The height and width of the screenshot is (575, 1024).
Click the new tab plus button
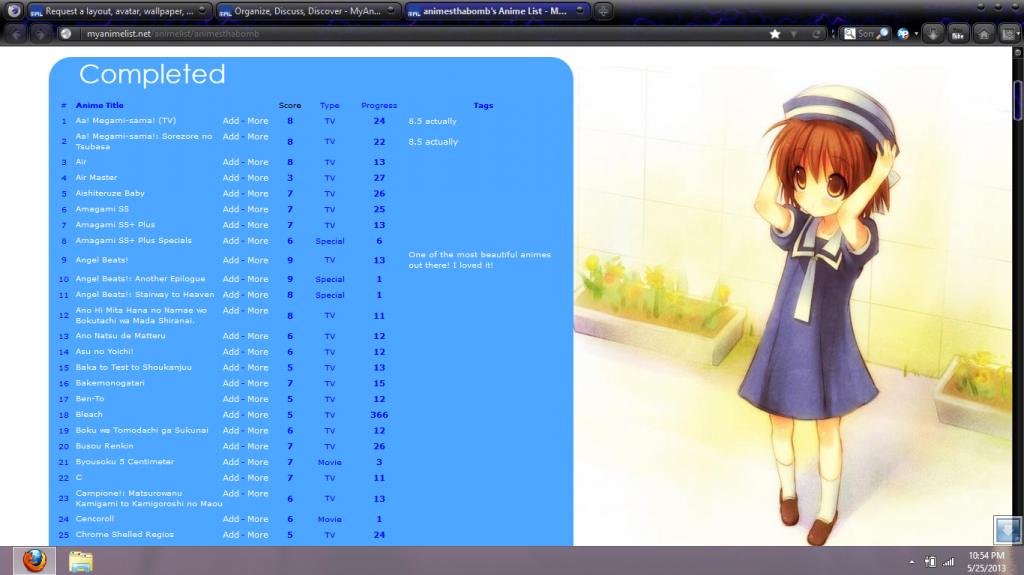(x=604, y=11)
